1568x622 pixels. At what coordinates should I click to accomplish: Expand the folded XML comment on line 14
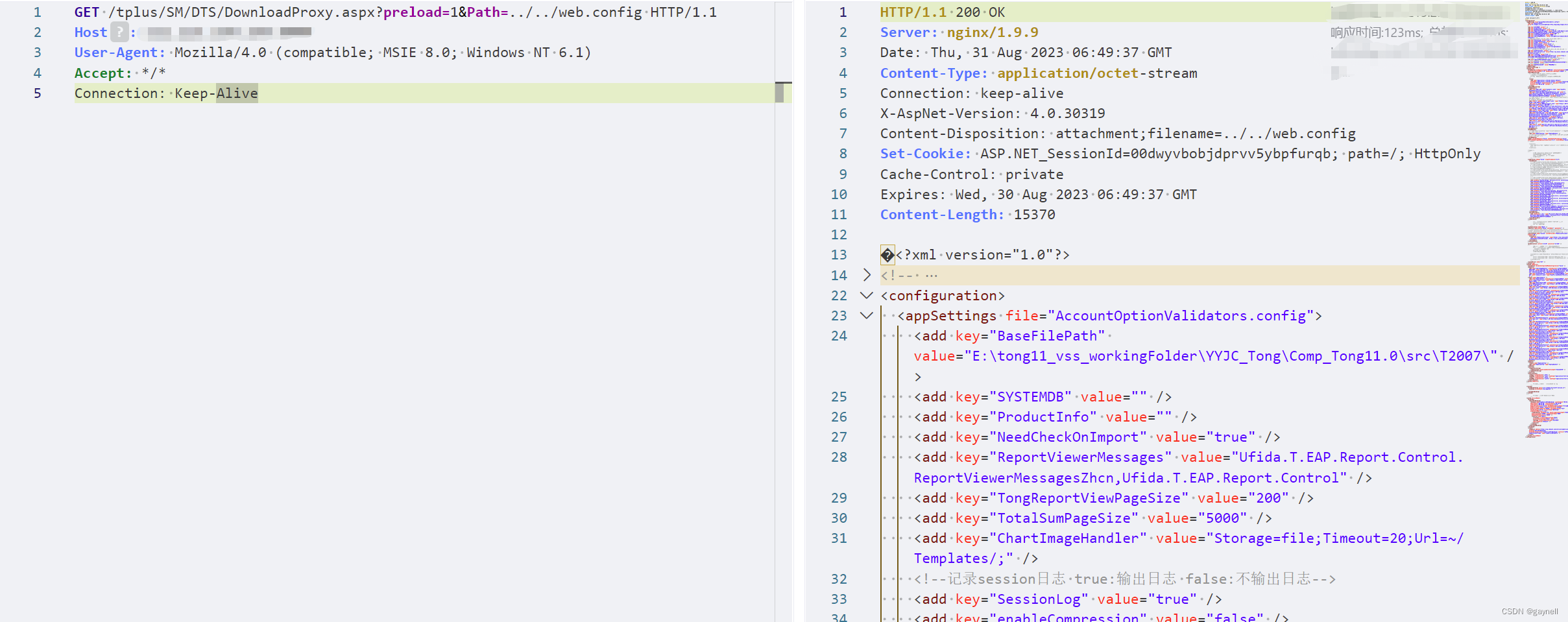pos(867,275)
